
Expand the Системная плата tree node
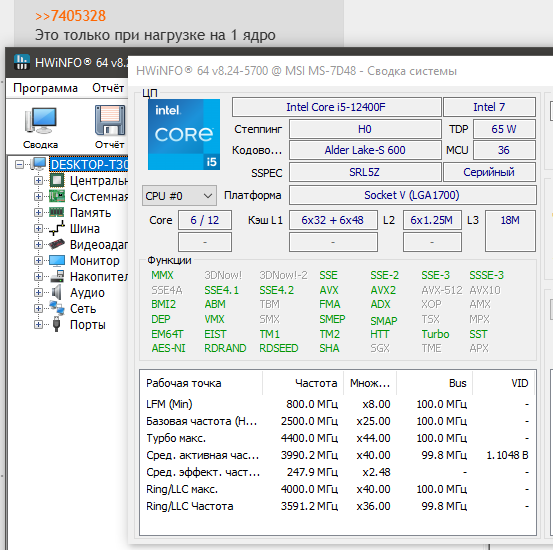tap(38, 197)
